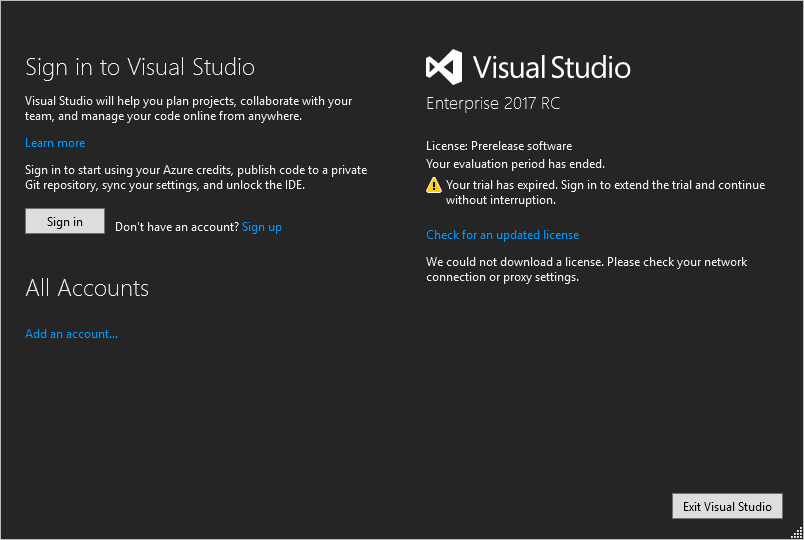
Task: Open the Learn more link
Action: click(x=55, y=143)
